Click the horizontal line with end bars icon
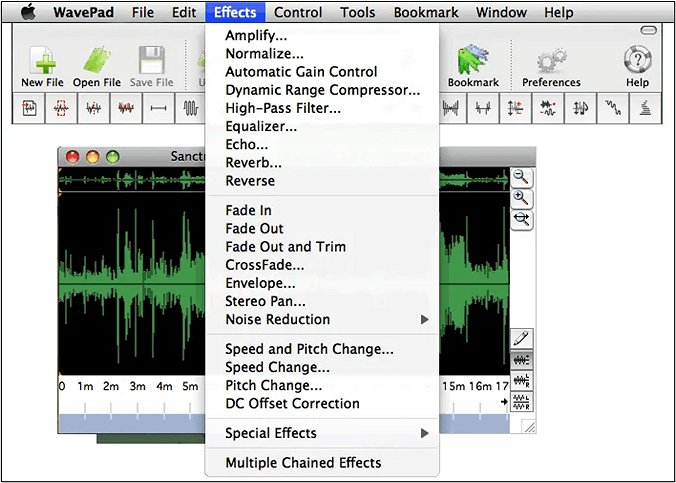 [x=158, y=108]
